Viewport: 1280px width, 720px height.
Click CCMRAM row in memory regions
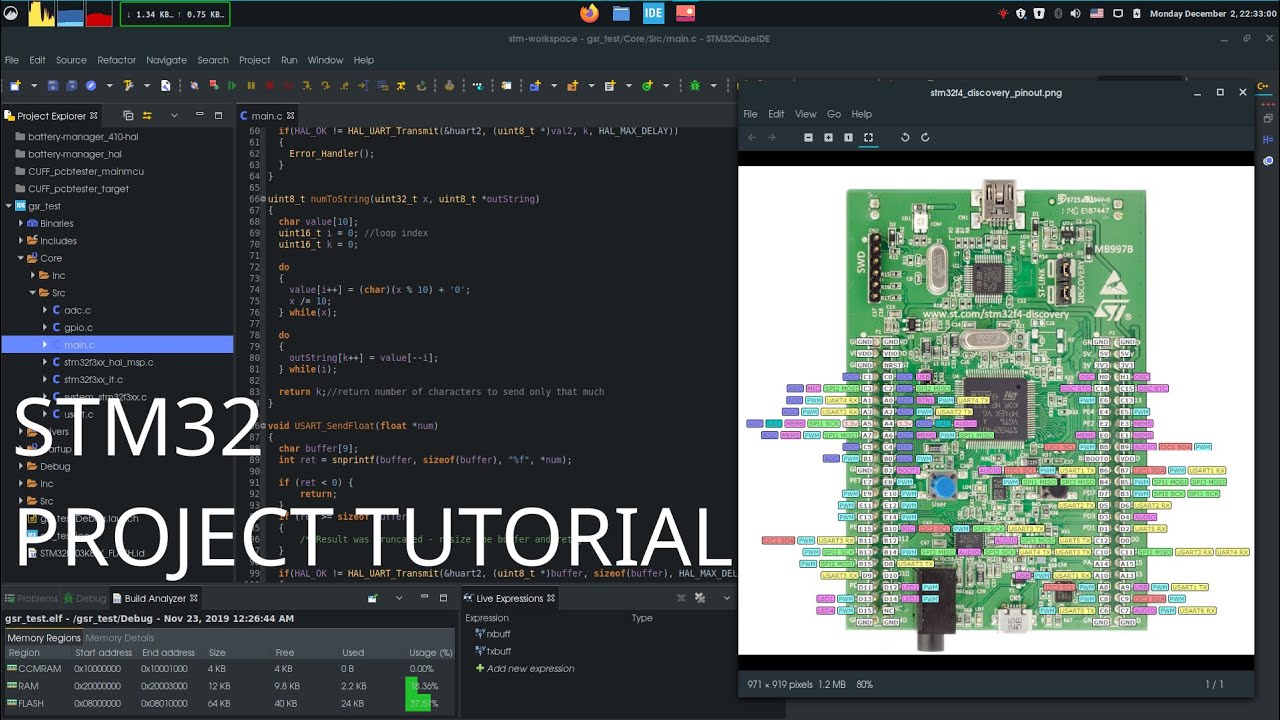point(228,668)
